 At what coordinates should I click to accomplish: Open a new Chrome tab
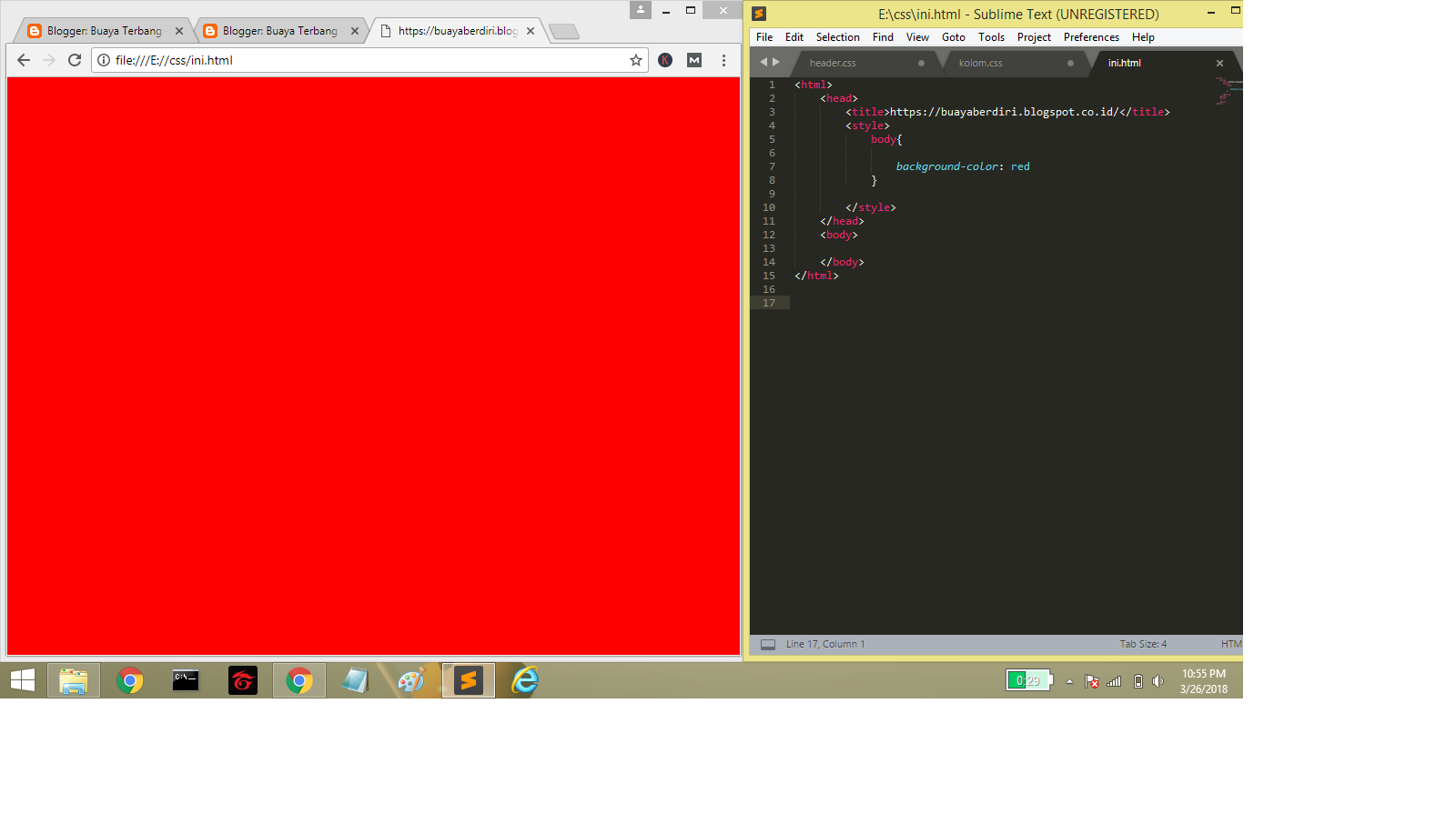564,32
